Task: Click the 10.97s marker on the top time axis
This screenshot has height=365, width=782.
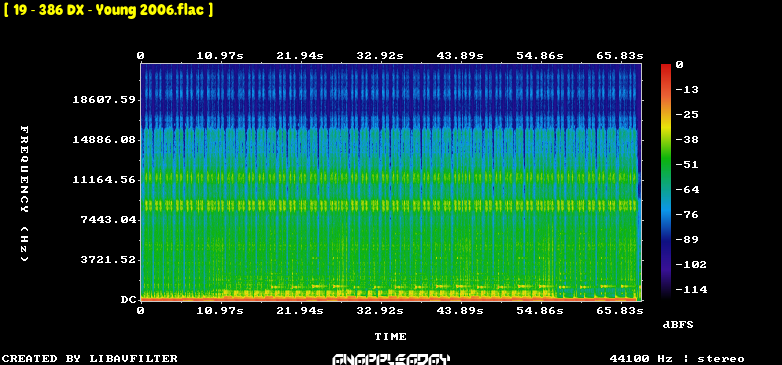Action: pos(220,55)
